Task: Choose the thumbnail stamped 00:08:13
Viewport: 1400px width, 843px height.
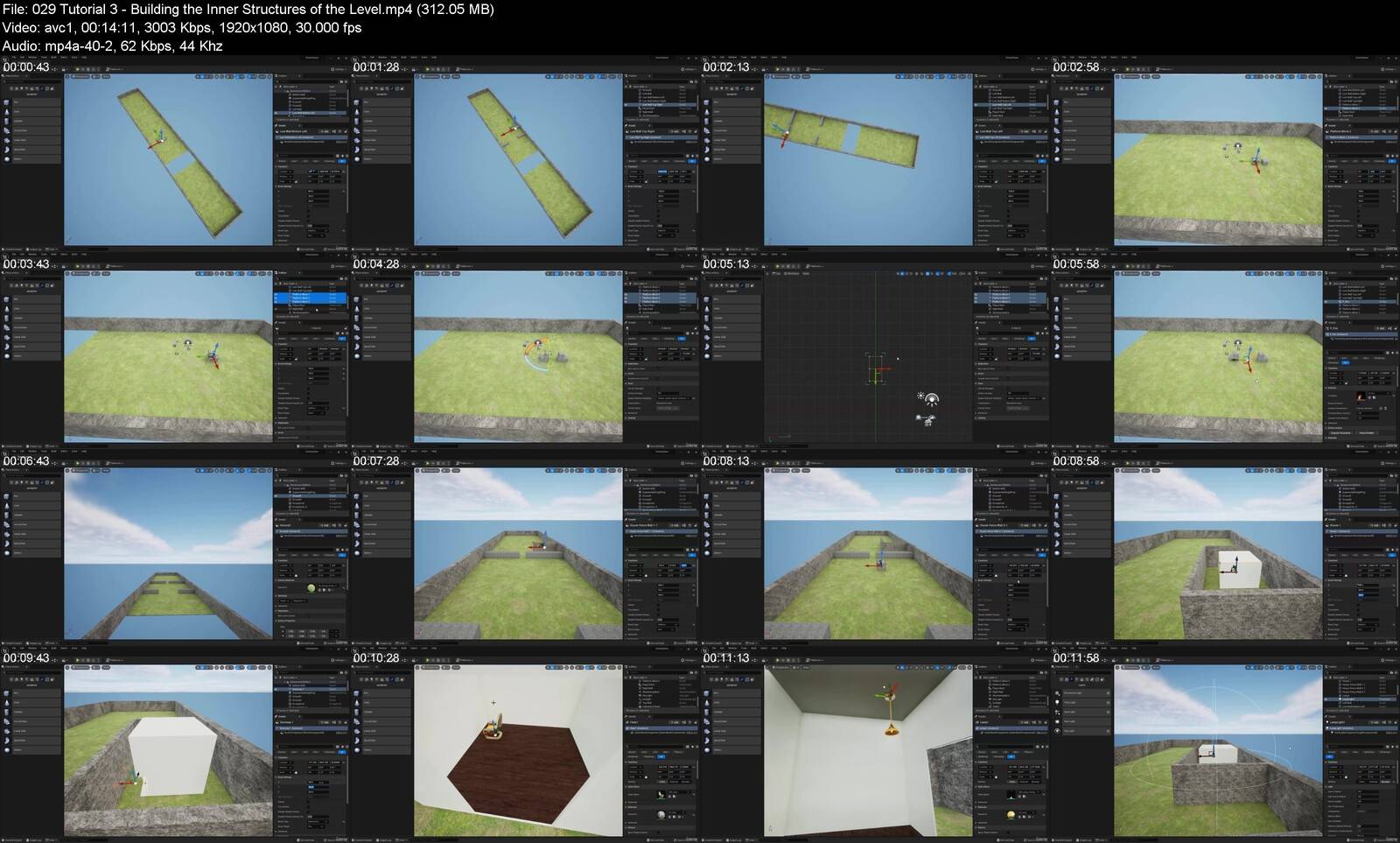Action: 875,548
